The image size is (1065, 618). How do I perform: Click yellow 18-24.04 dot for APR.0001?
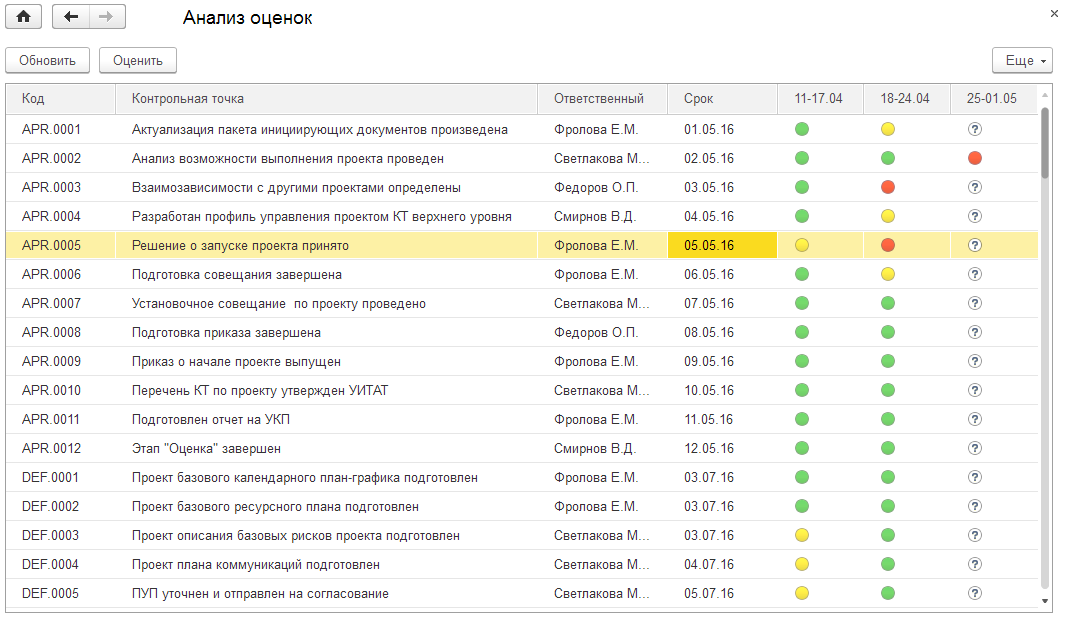pos(888,129)
